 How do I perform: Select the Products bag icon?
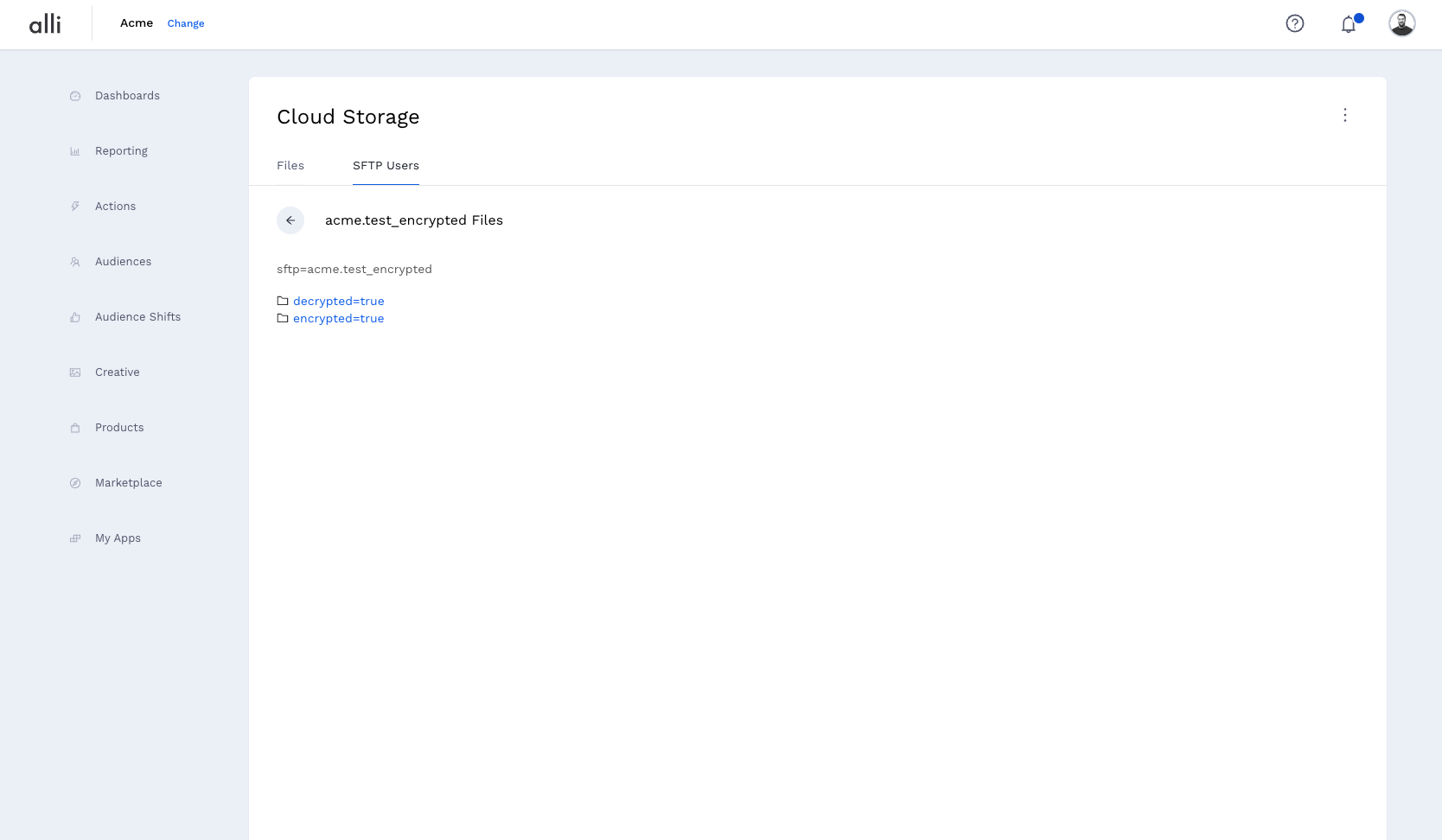(x=76, y=427)
